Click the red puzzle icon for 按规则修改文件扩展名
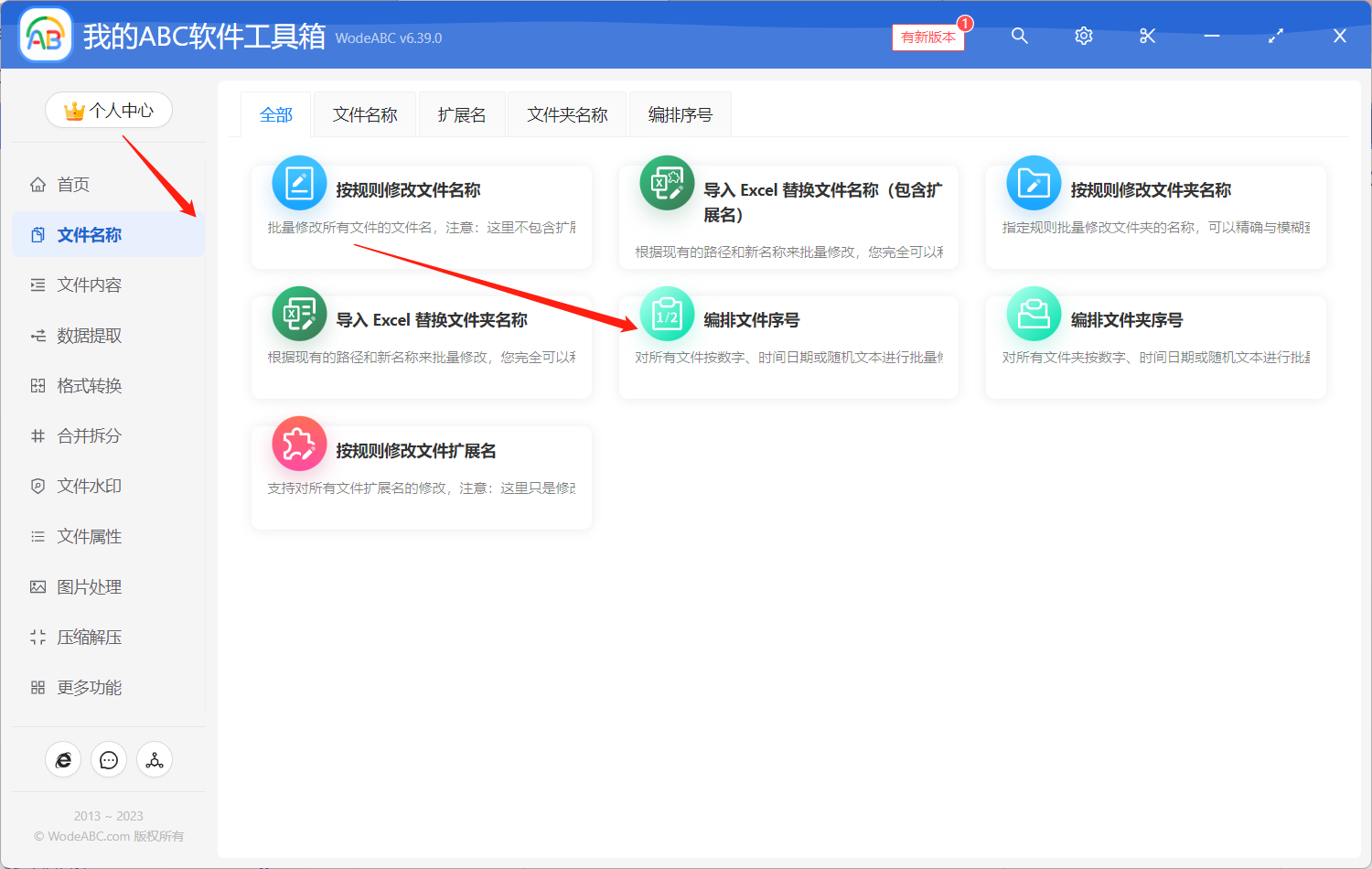 point(299,443)
